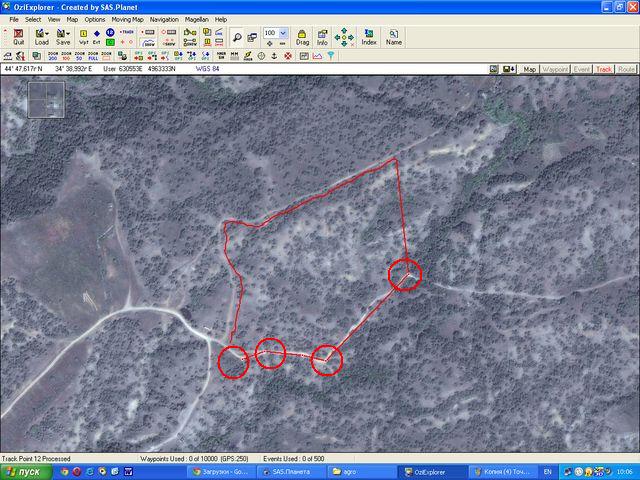Toggle the Map mode button
Image resolution: width=640 pixels, height=480 pixels.
click(x=530, y=69)
